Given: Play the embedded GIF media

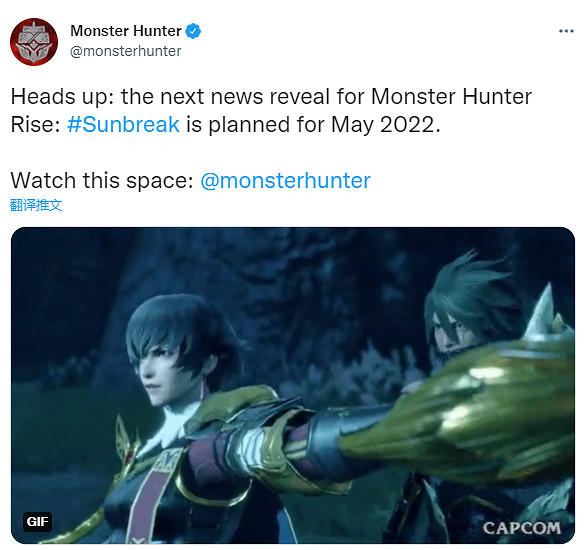Looking at the screenshot, I should (293, 385).
